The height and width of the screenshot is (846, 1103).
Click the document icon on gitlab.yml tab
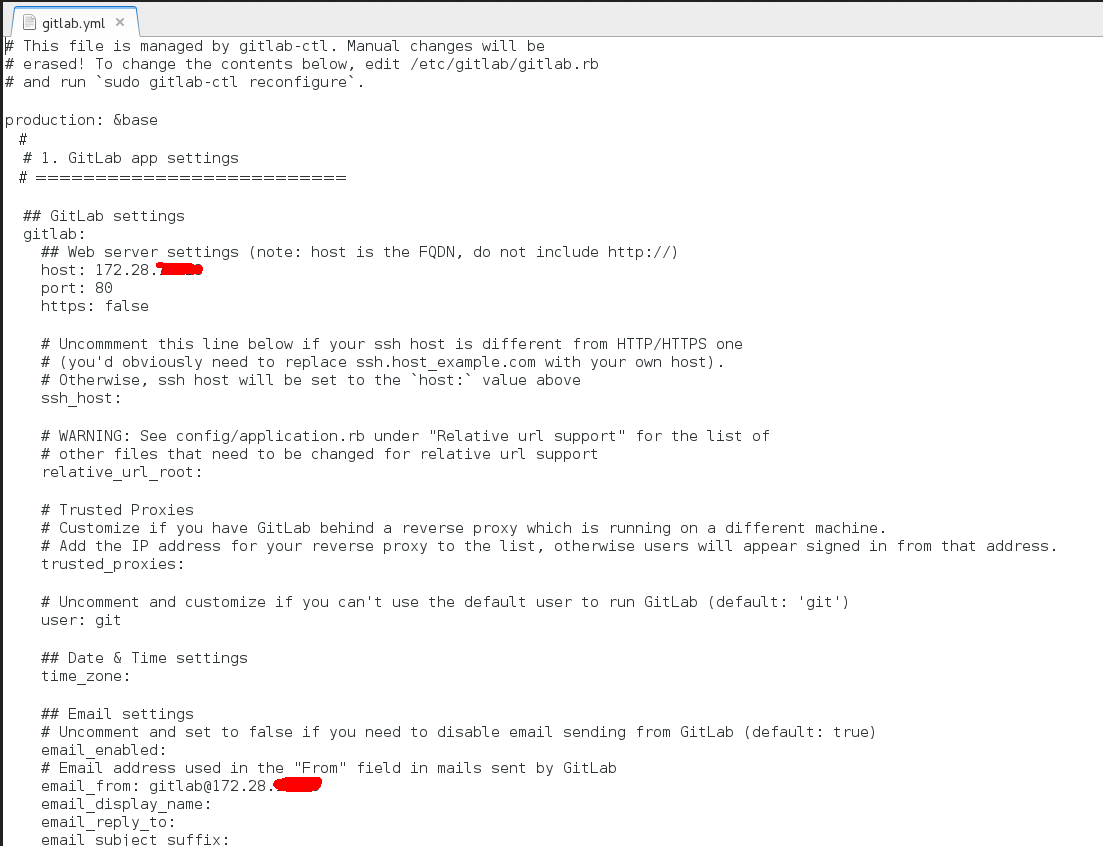pyautogui.click(x=29, y=23)
